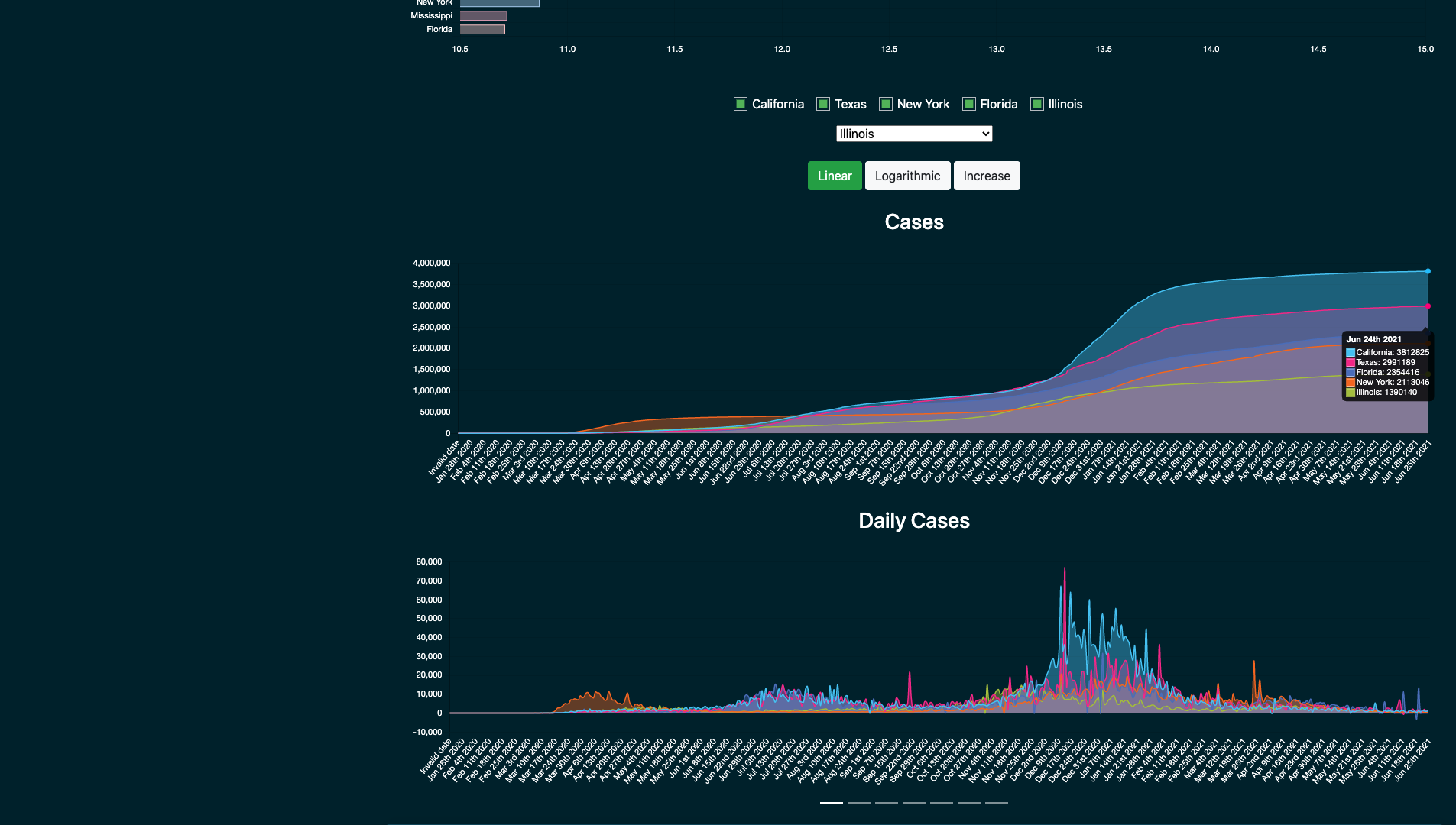Viewport: 1456px width, 825px height.
Task: Toggle the Illinois checkbox
Action: tap(1036, 104)
